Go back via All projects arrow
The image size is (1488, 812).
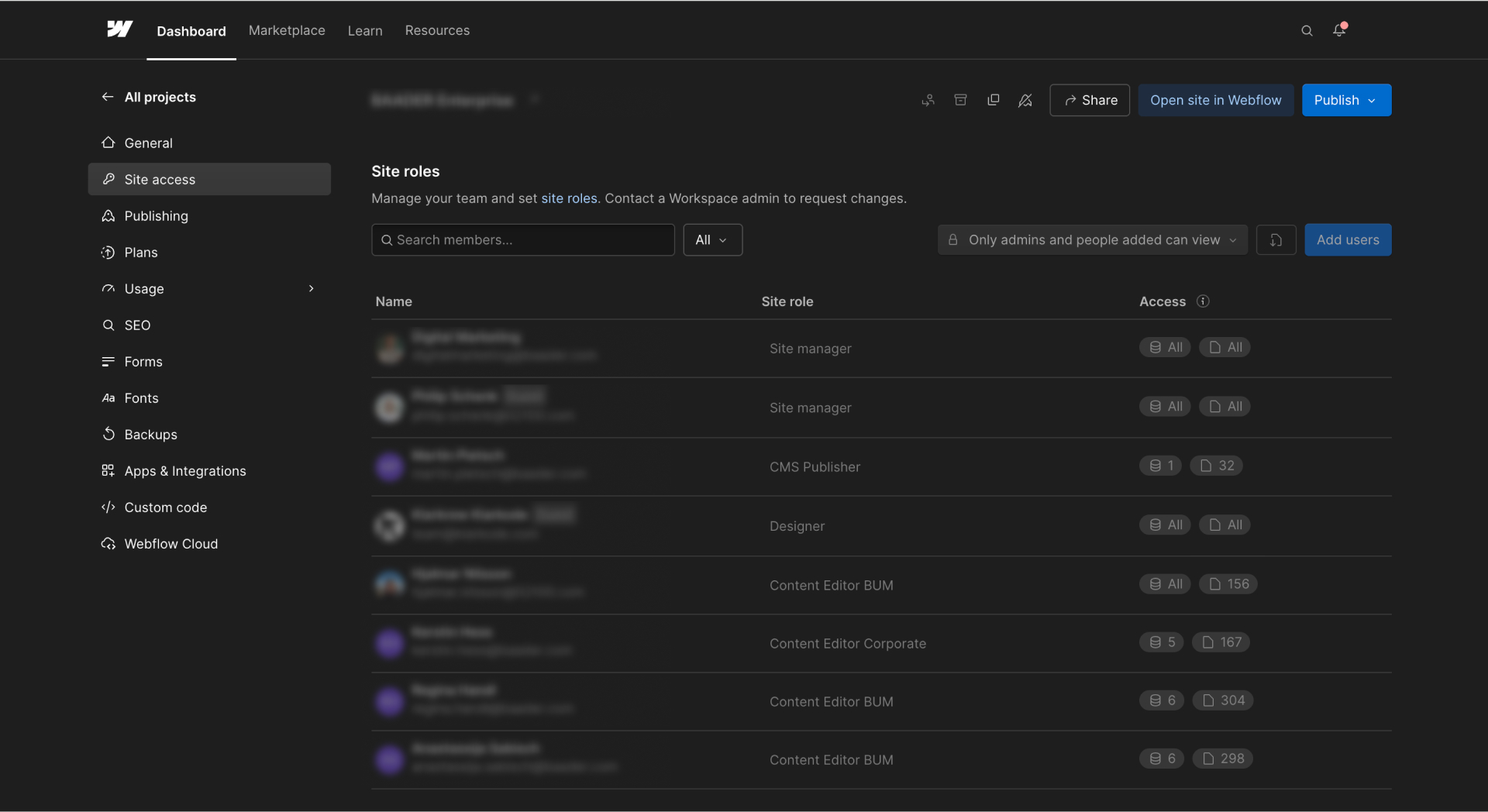[x=107, y=97]
